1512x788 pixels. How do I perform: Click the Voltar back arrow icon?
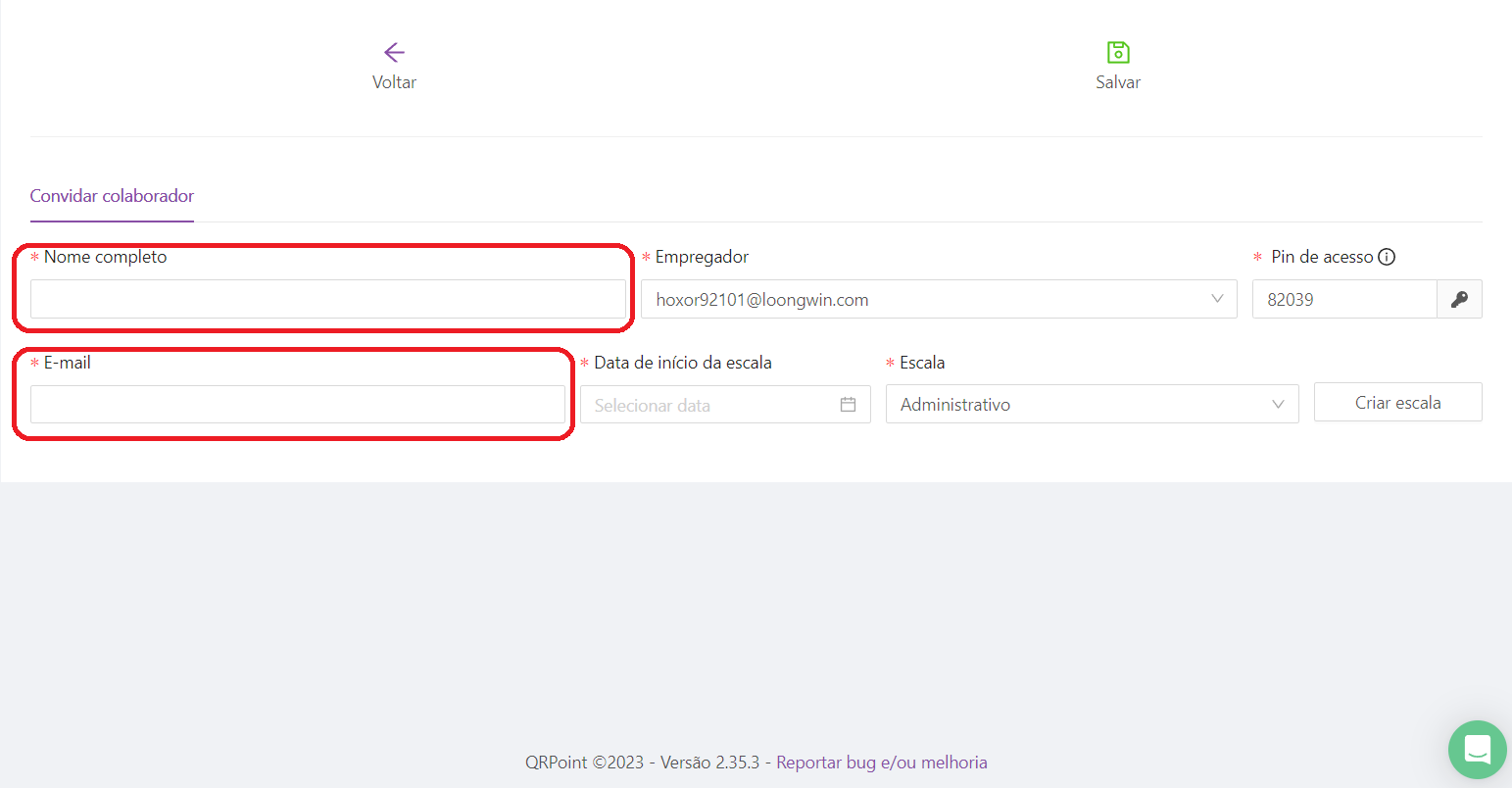click(394, 52)
